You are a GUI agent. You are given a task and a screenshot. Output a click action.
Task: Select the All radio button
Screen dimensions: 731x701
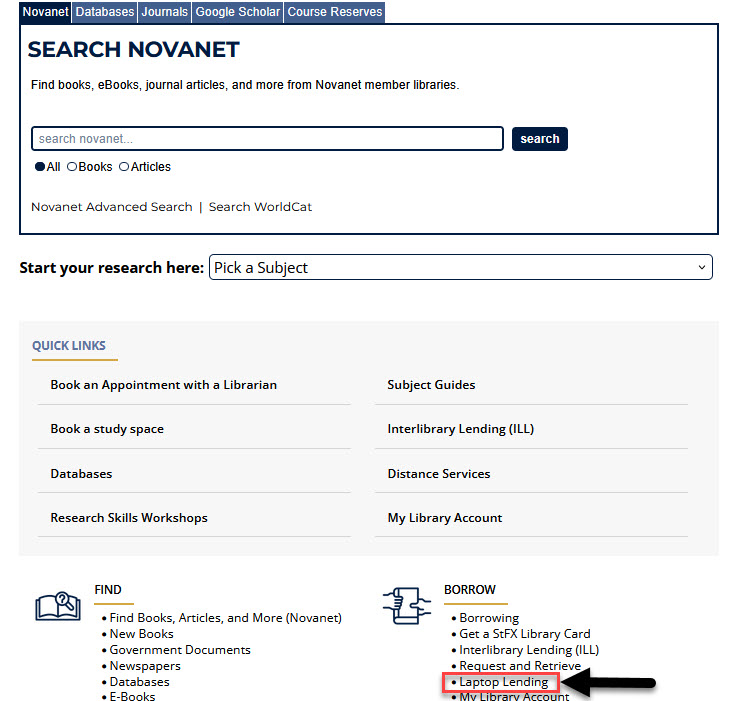[x=40, y=167]
